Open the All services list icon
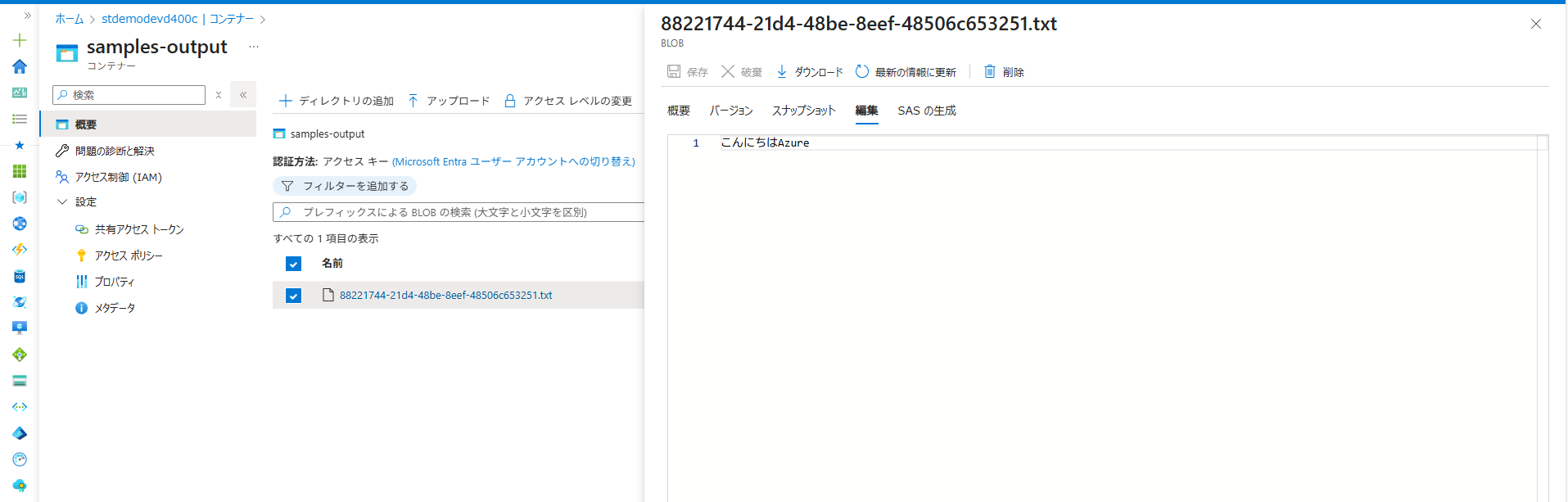 click(20, 119)
